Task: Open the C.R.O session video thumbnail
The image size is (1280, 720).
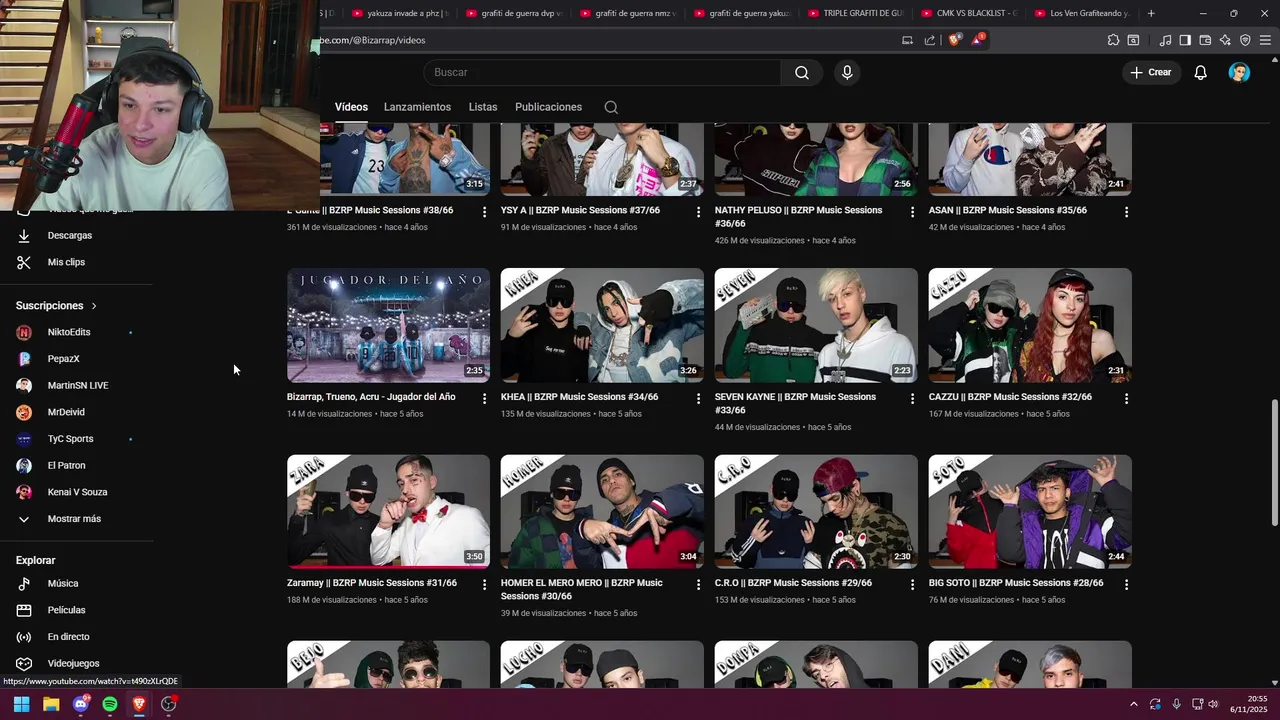Action: click(x=816, y=512)
